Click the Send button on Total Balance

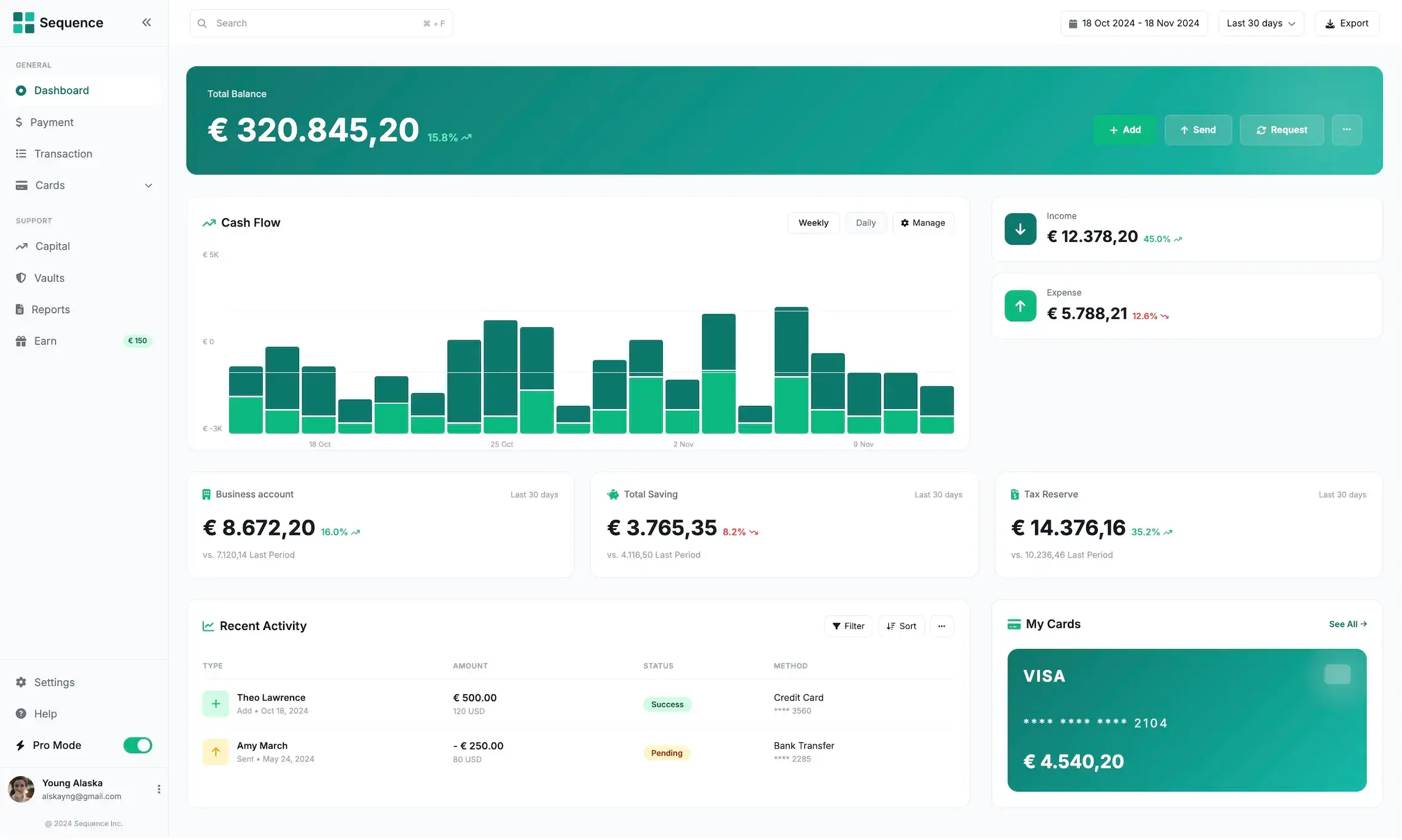1197,130
